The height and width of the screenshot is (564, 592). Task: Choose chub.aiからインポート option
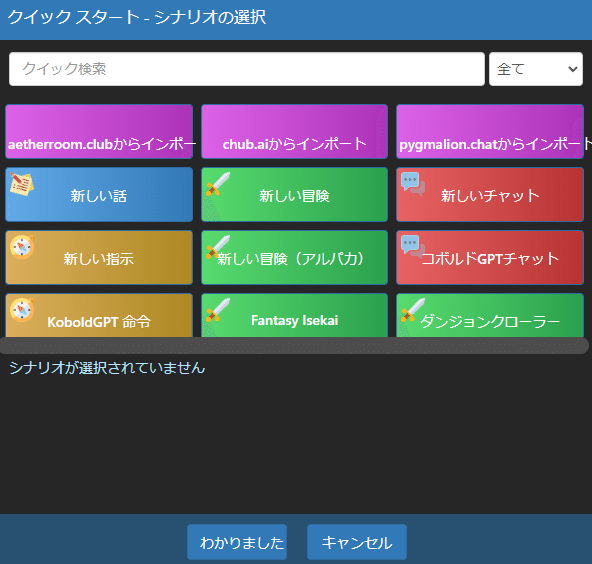point(294,131)
